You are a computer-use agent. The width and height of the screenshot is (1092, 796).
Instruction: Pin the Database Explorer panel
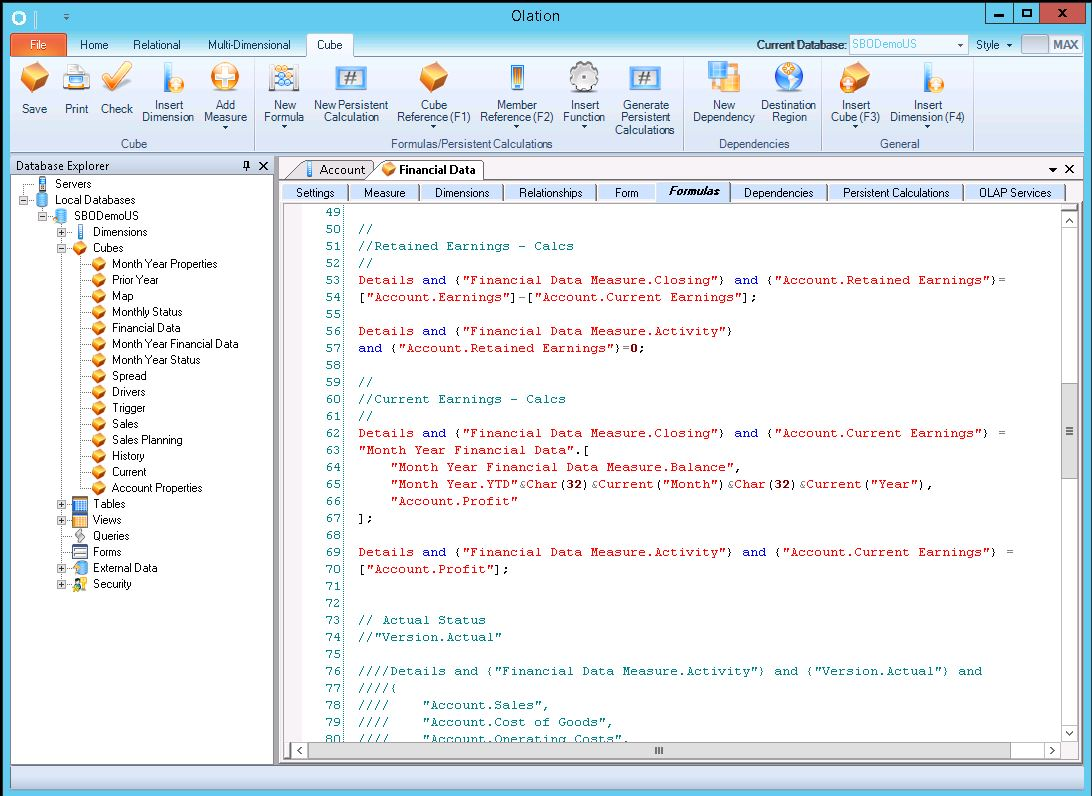coord(246,166)
